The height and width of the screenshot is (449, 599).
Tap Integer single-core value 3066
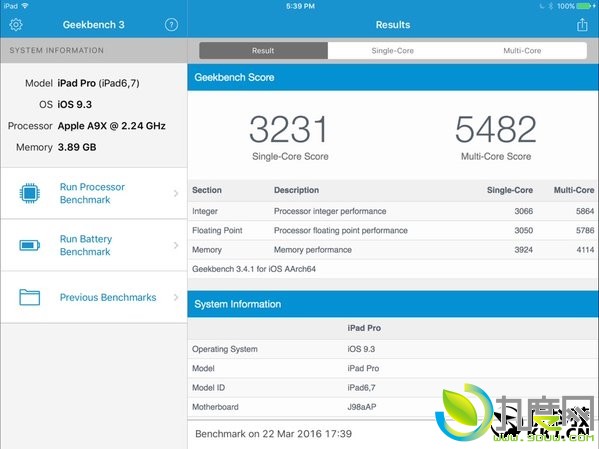pyautogui.click(x=523, y=211)
